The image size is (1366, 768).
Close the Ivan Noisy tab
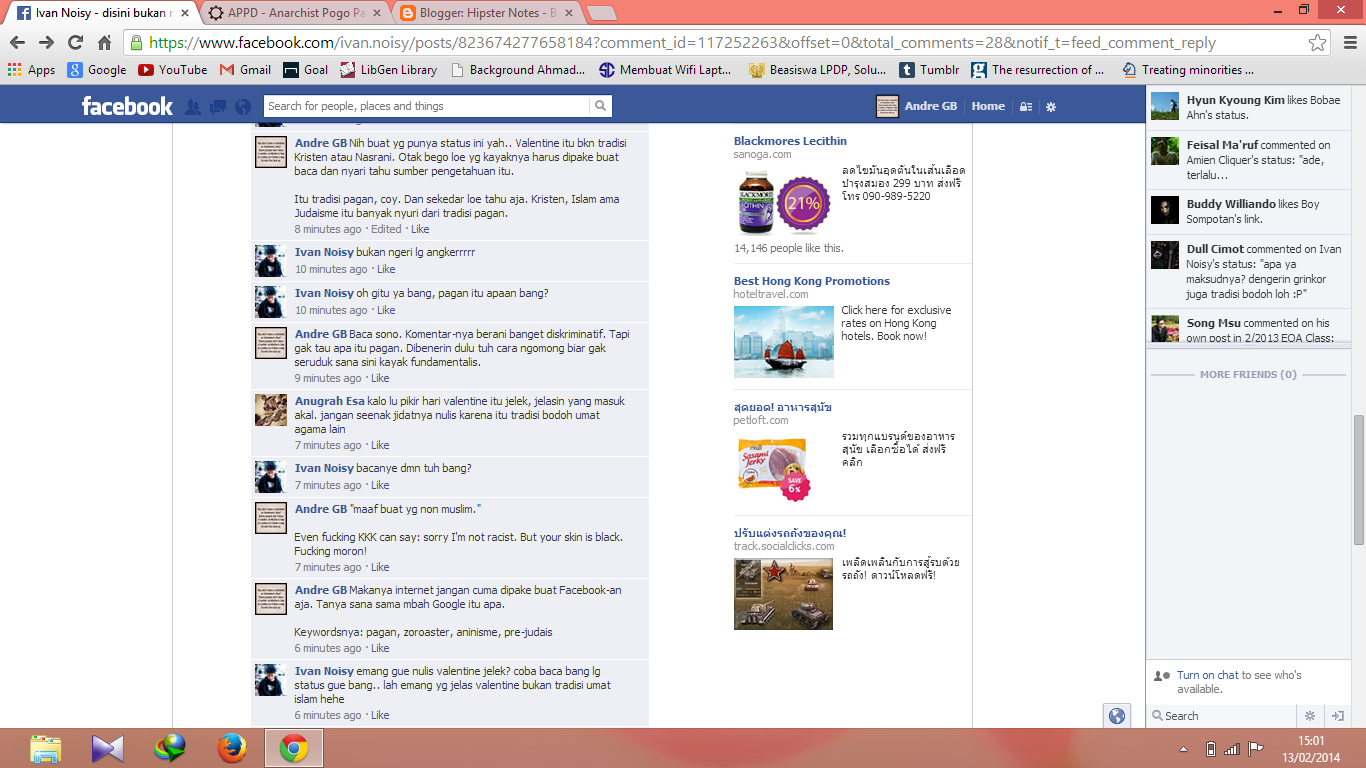(x=184, y=13)
